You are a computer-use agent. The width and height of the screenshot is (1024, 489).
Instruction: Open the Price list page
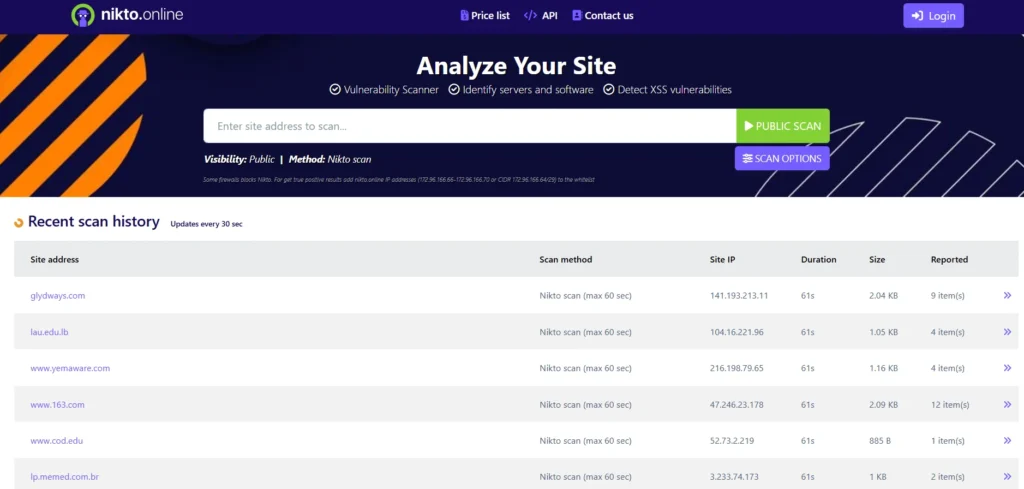485,16
